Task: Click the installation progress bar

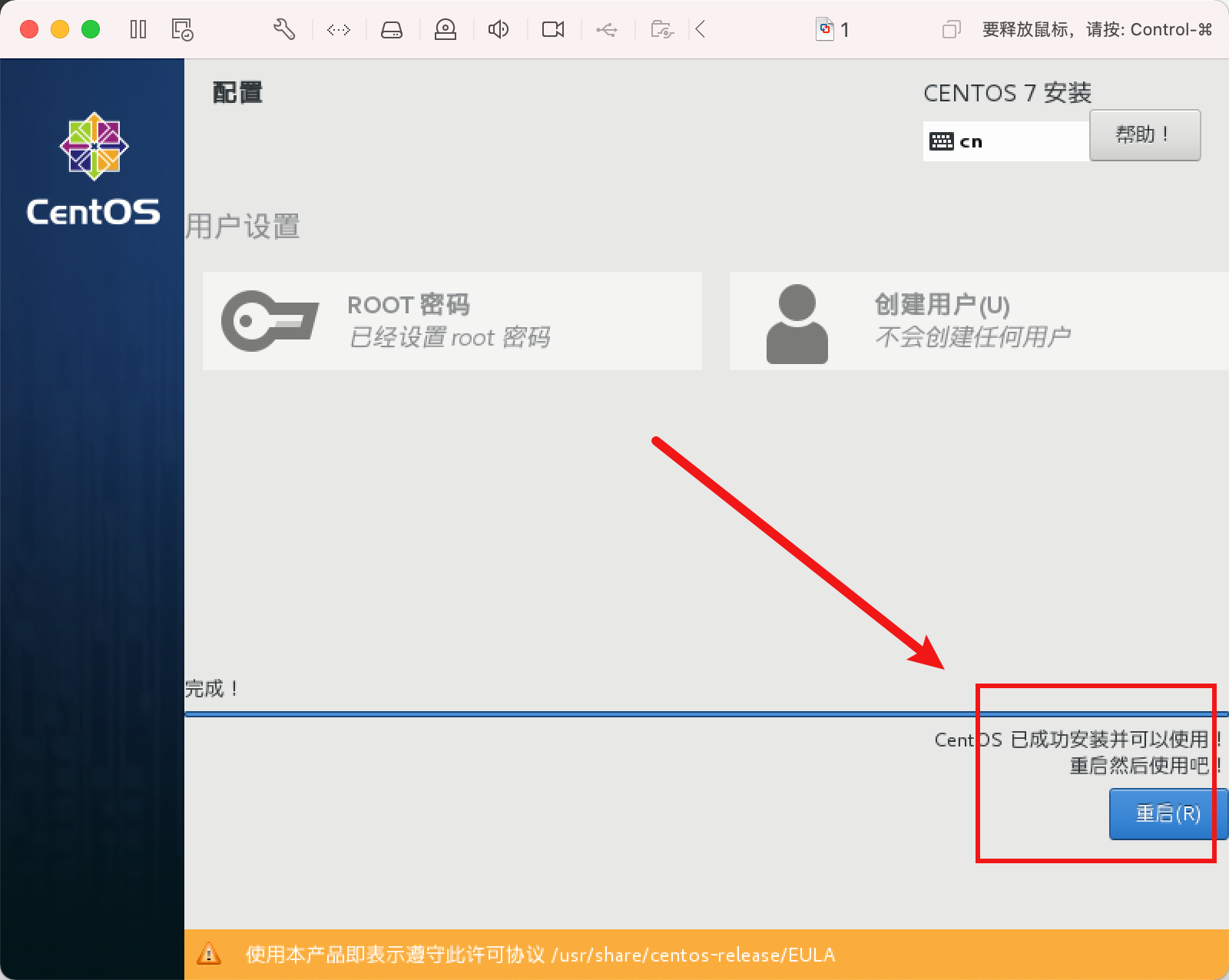Action: pyautogui.click(x=707, y=714)
